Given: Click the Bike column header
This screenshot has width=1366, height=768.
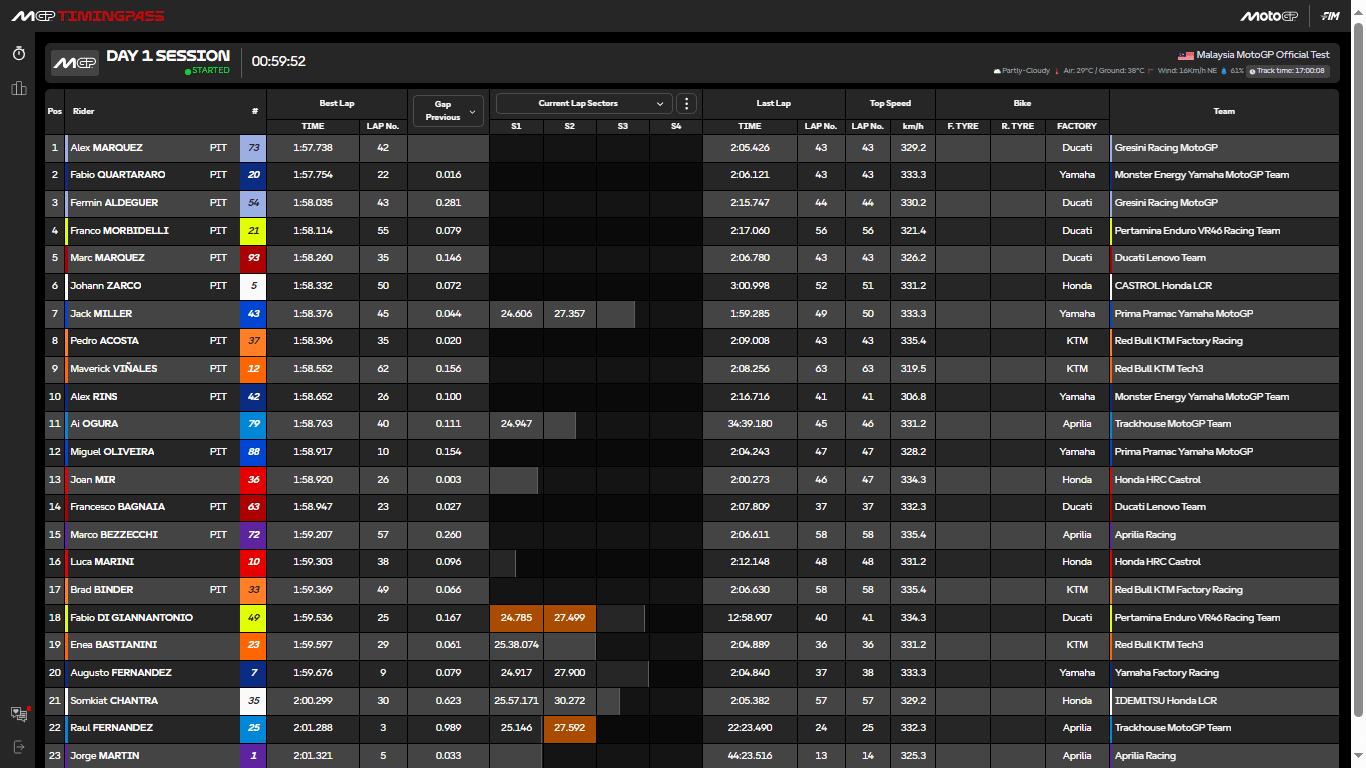Looking at the screenshot, I should click(1022, 103).
